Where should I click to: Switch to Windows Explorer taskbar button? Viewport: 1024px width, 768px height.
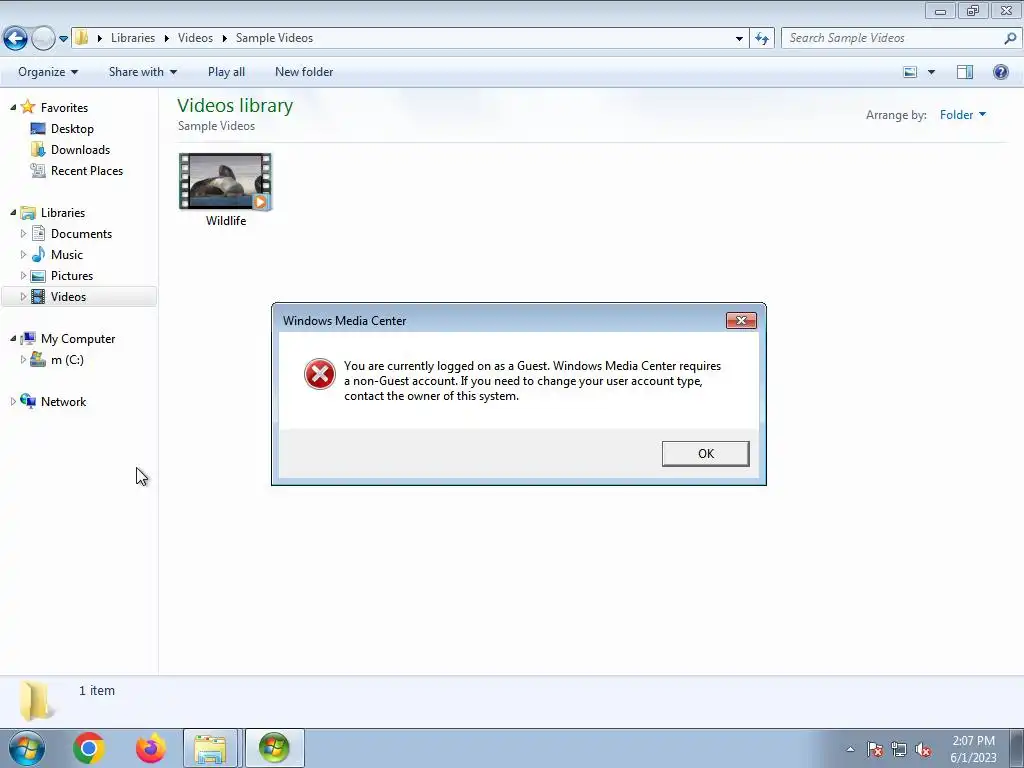(210, 748)
